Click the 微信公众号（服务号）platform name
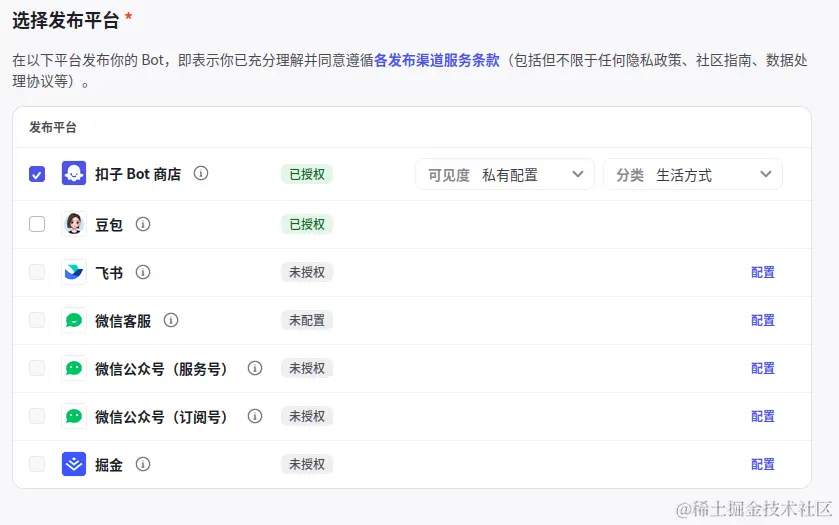 (x=162, y=369)
